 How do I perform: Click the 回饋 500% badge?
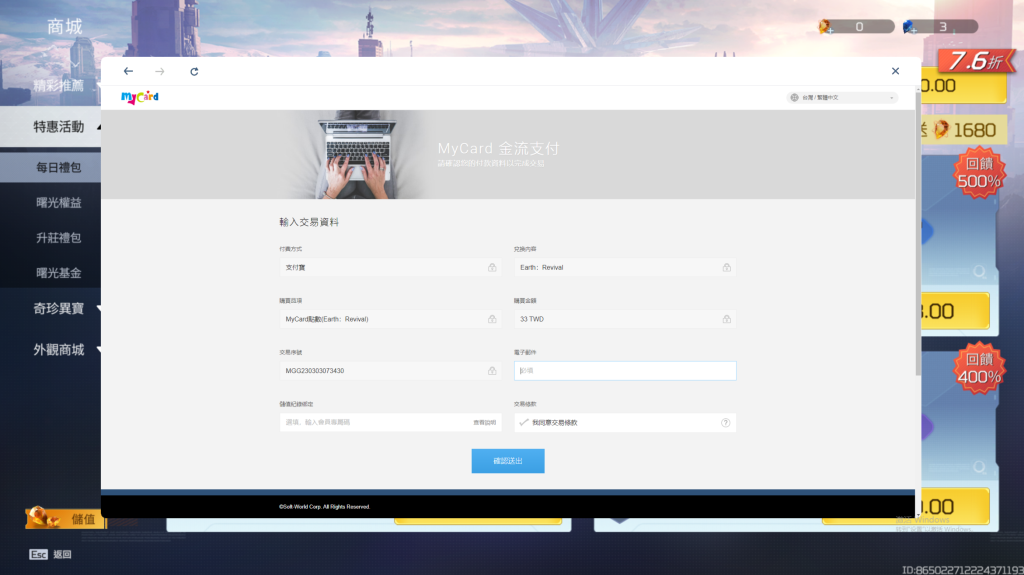tap(979, 172)
